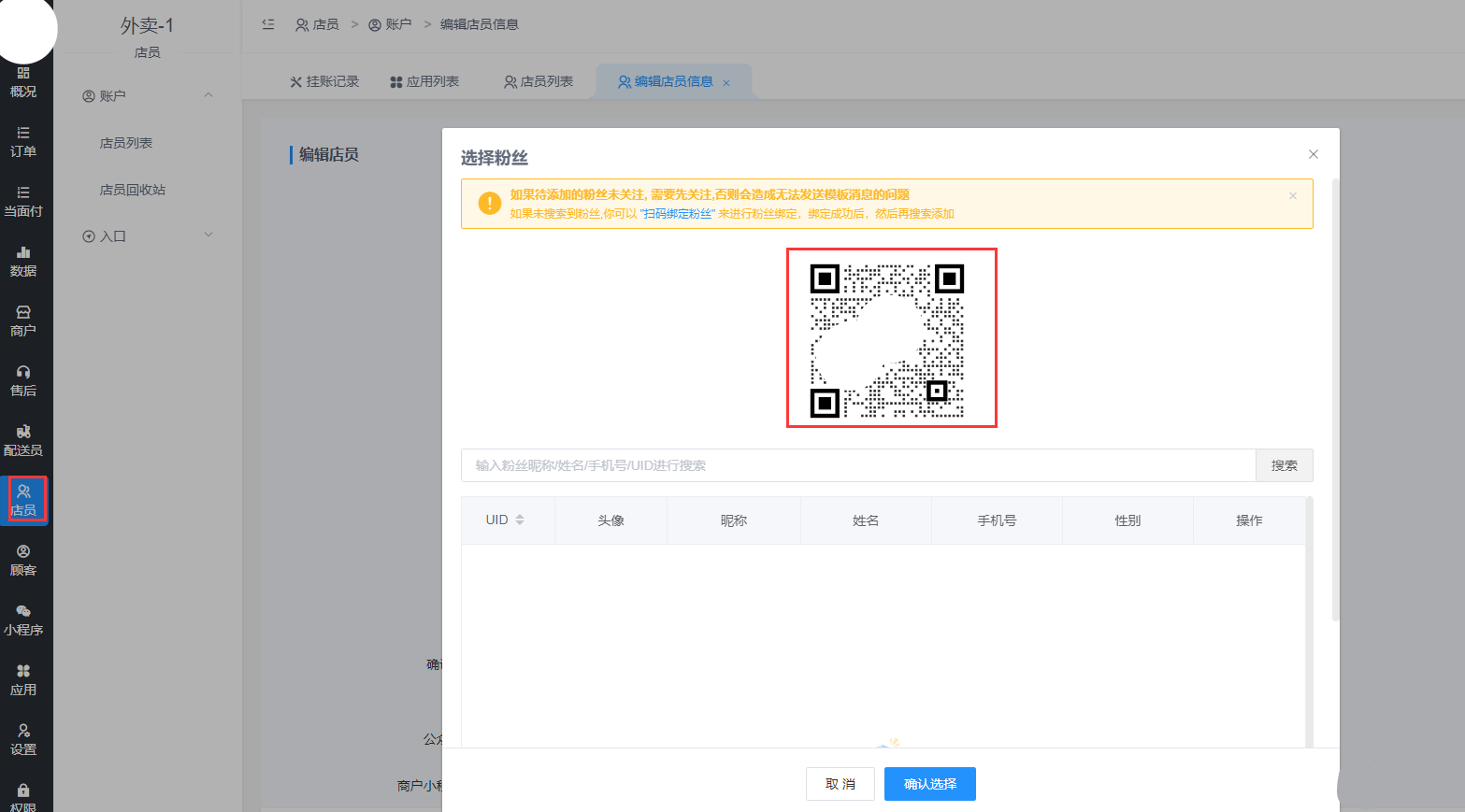Click the 账户 breadcrumb
Screen dimensions: 1465x812
390,24
